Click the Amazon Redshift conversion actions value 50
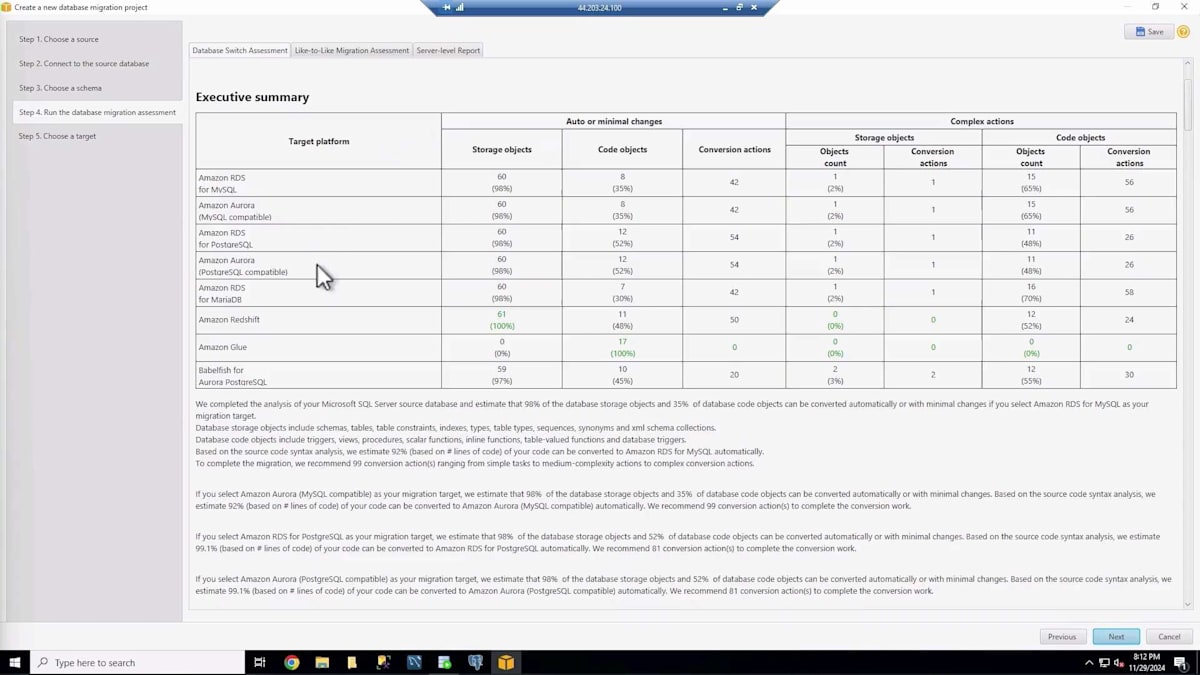 [735, 320]
